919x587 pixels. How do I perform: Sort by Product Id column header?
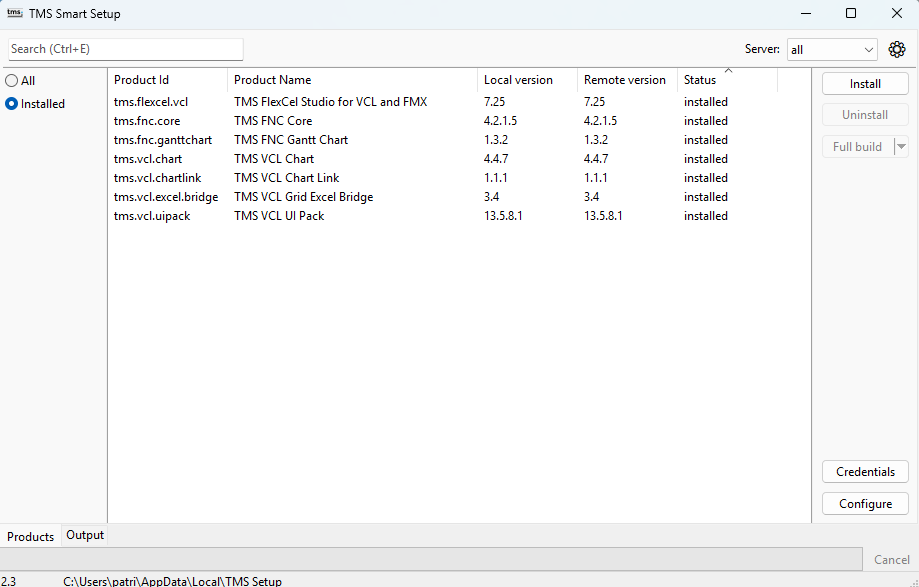142,80
